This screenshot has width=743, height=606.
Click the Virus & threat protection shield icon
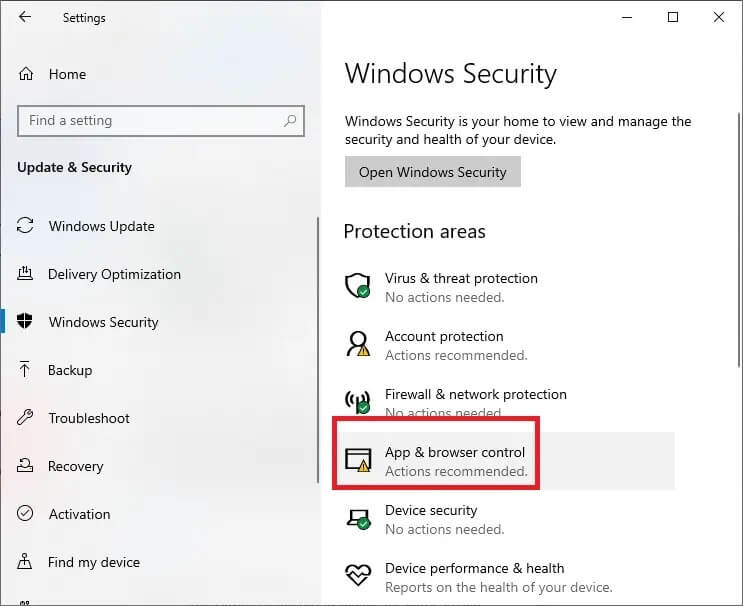[x=358, y=285]
